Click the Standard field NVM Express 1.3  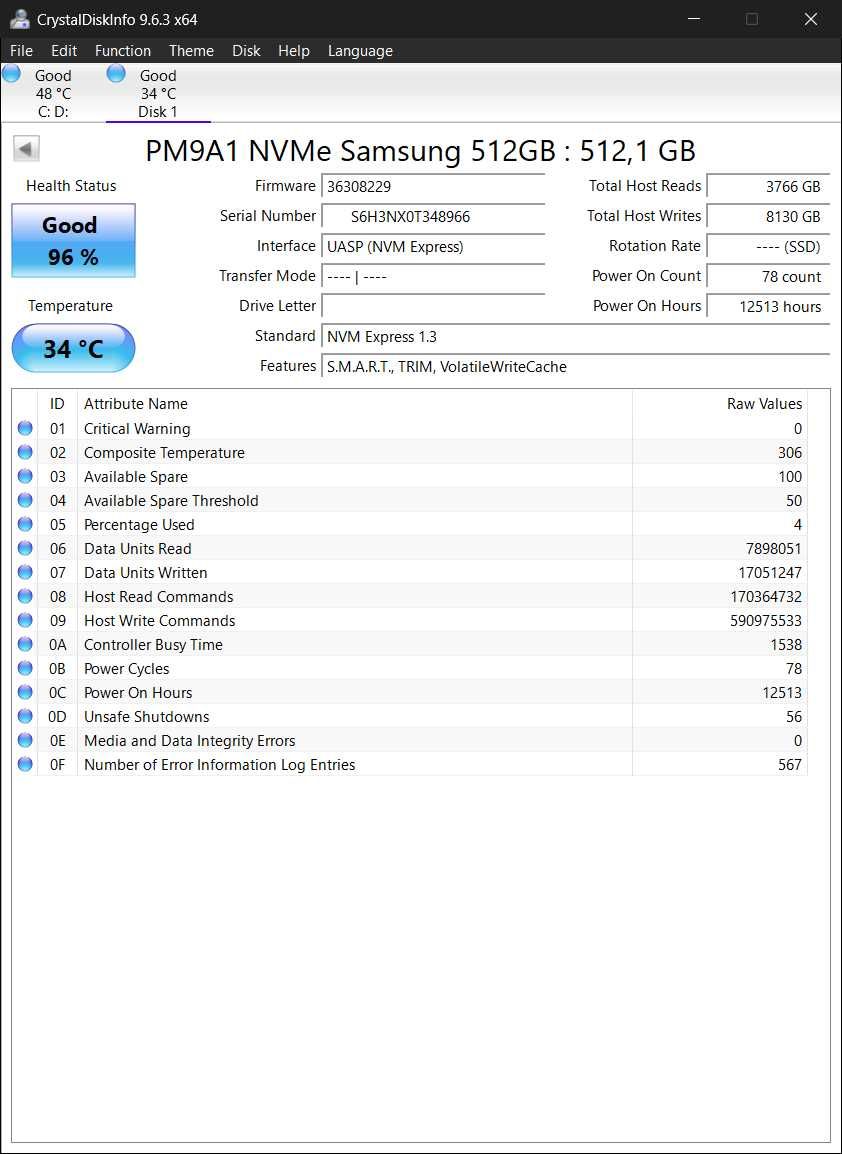(x=576, y=336)
